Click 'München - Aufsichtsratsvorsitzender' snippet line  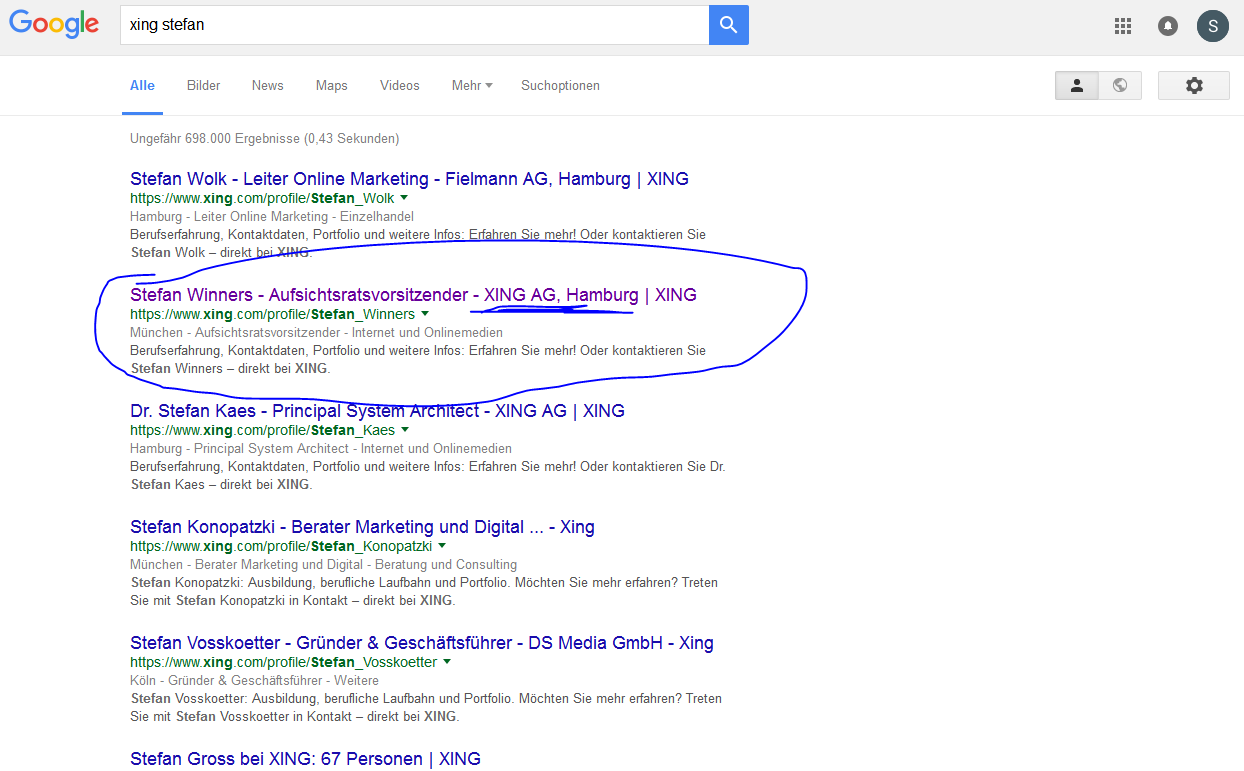click(x=316, y=332)
